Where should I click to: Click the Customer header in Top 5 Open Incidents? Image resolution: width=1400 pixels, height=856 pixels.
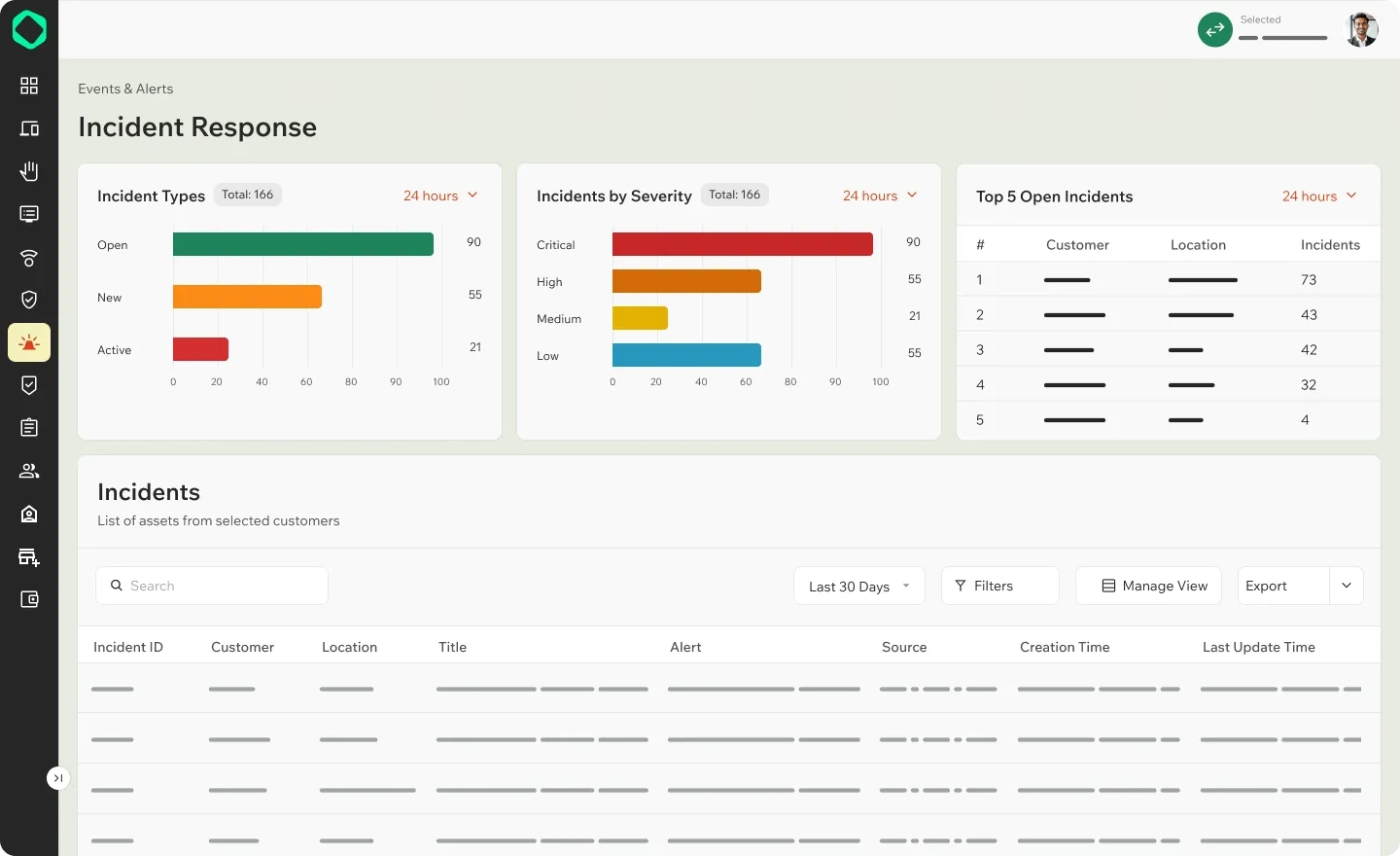[1077, 245]
